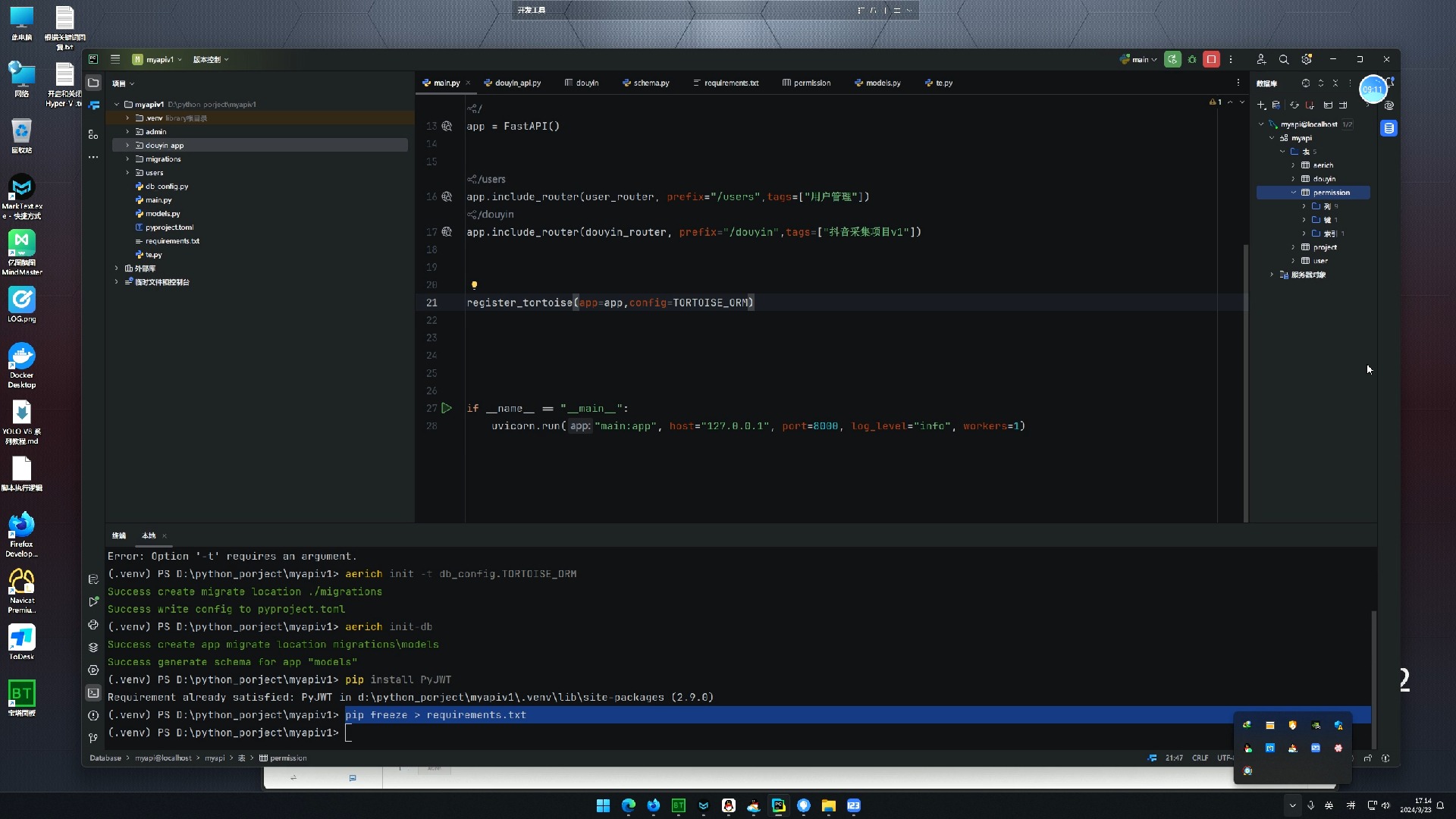Screen dimensions: 1456x819
Task: Collapse the permission table node
Action: tap(1293, 193)
